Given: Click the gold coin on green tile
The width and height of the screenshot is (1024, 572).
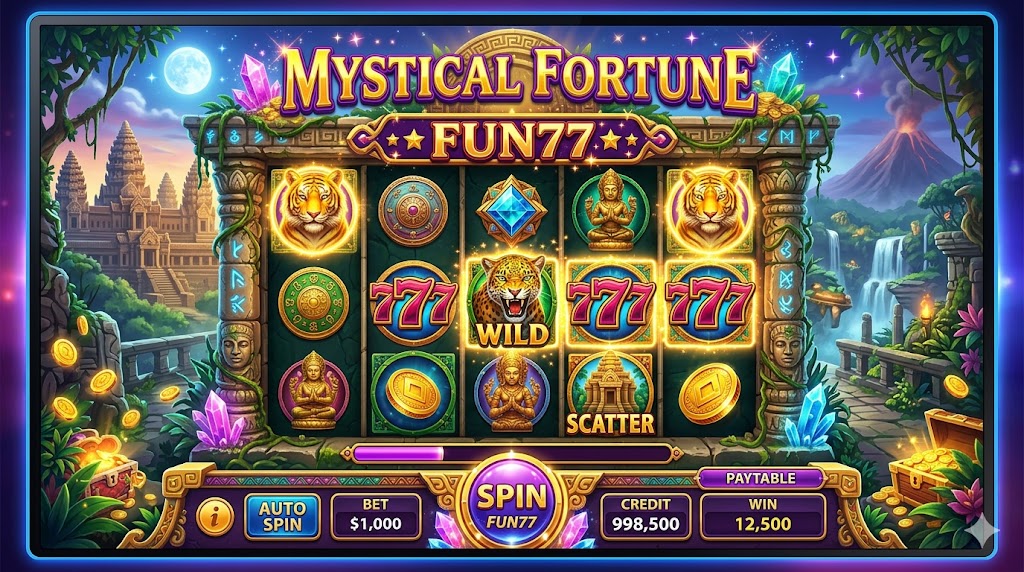Looking at the screenshot, I should 413,392.
